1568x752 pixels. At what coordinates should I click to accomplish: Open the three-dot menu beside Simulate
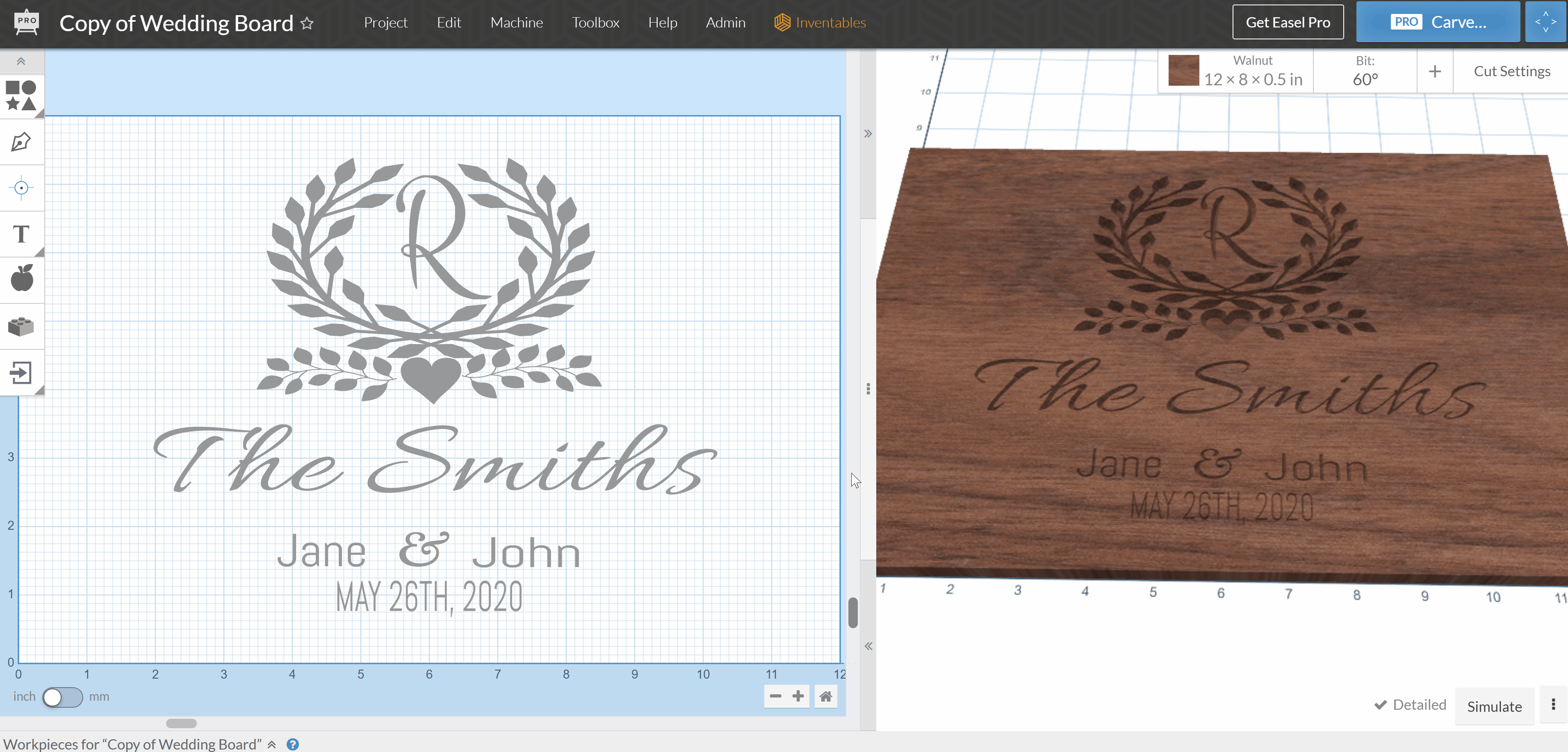(1553, 704)
